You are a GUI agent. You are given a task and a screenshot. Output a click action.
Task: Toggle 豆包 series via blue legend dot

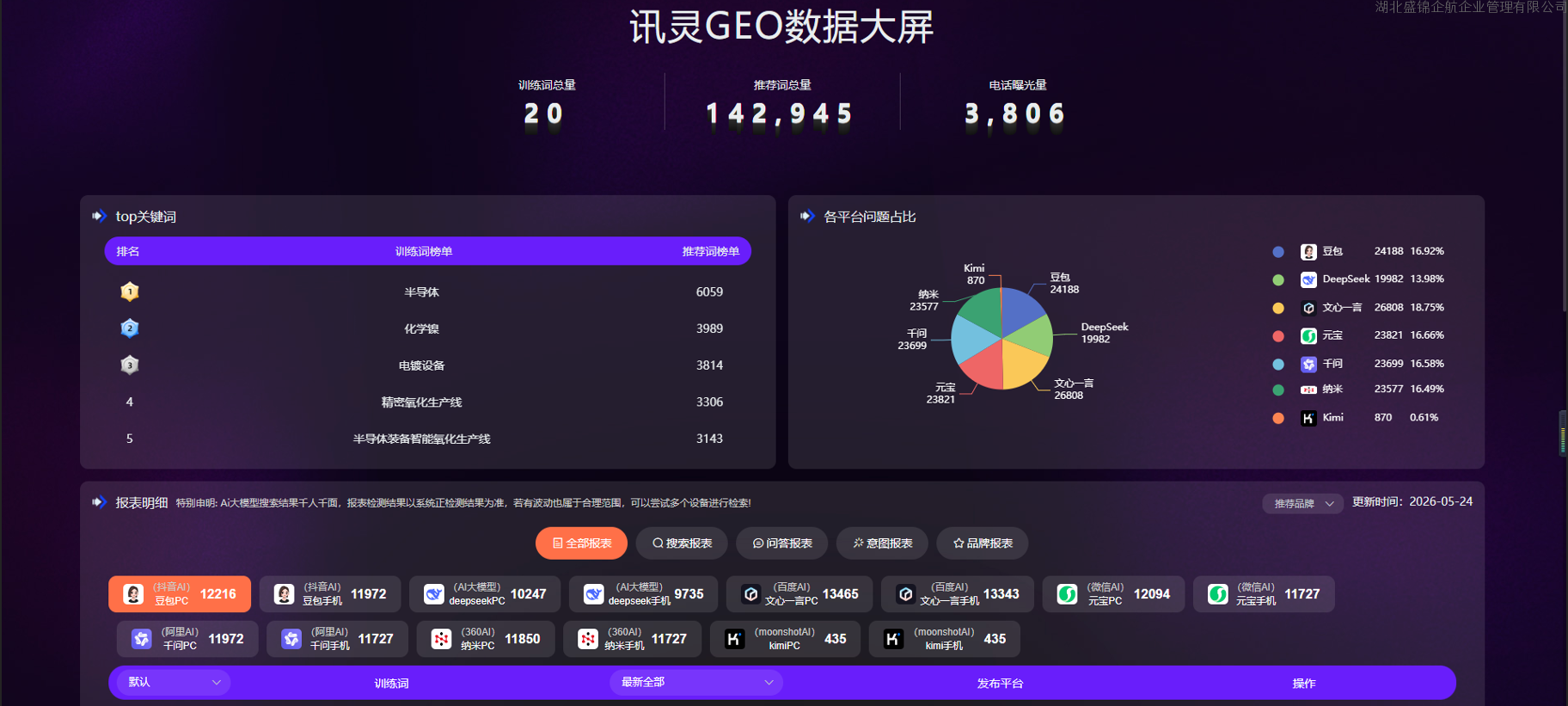(x=1278, y=252)
